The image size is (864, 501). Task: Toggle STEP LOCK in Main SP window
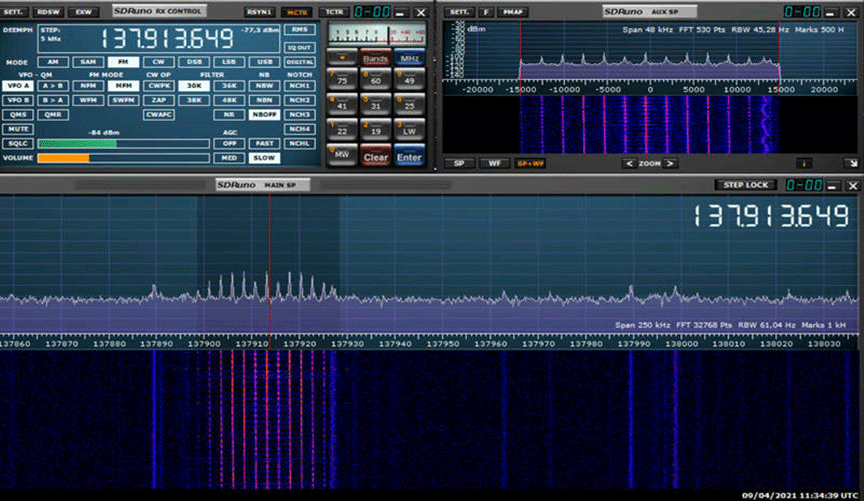[746, 185]
